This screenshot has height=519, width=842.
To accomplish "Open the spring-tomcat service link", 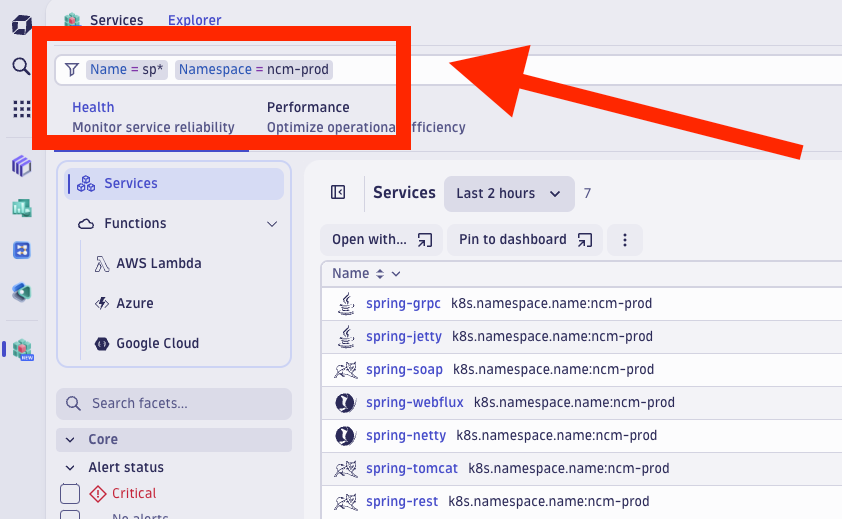I will 411,468.
